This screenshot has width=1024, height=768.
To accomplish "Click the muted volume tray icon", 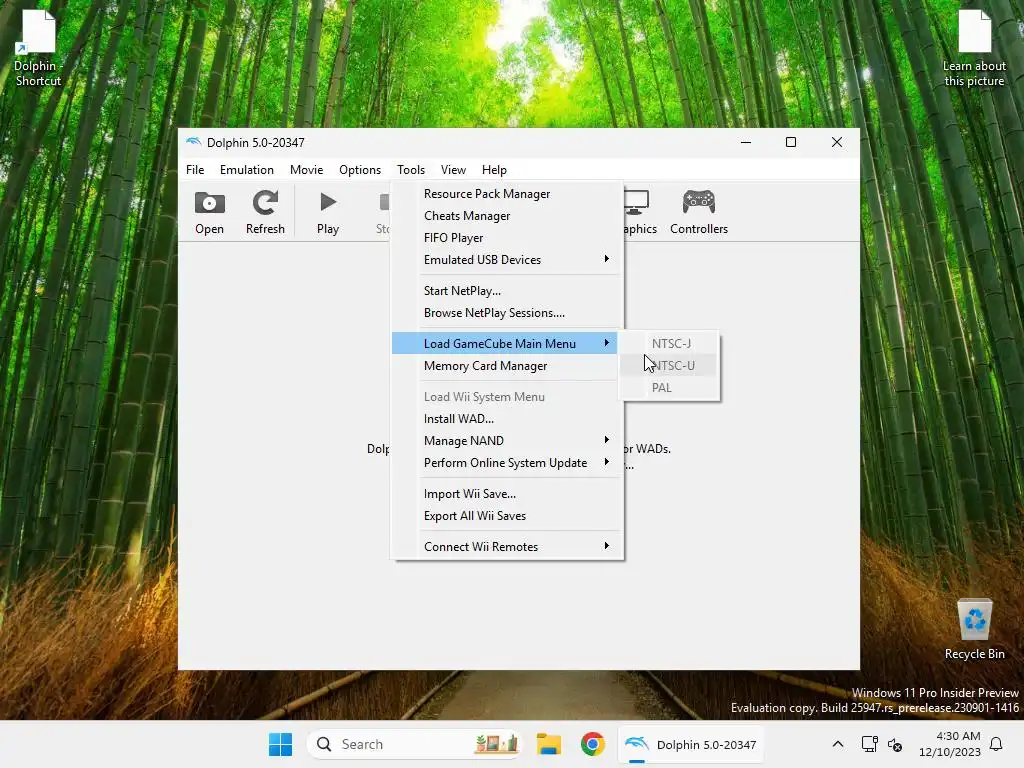I will point(895,744).
